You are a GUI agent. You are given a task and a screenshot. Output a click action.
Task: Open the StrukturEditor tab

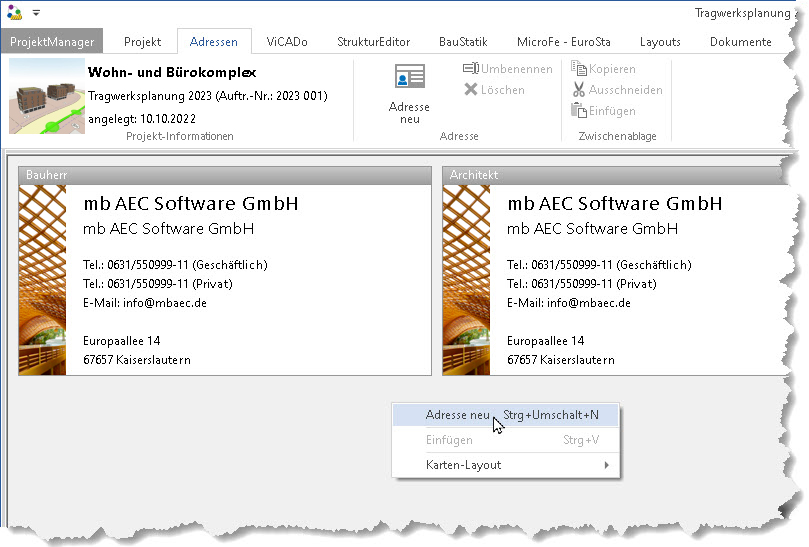click(x=374, y=42)
